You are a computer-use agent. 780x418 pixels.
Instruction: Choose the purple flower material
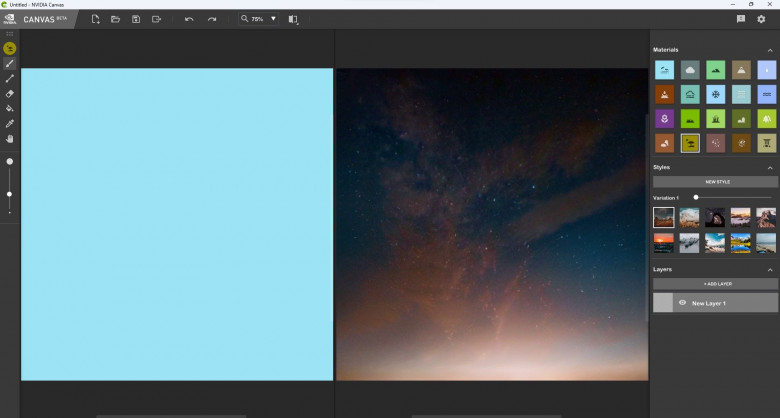pos(664,119)
